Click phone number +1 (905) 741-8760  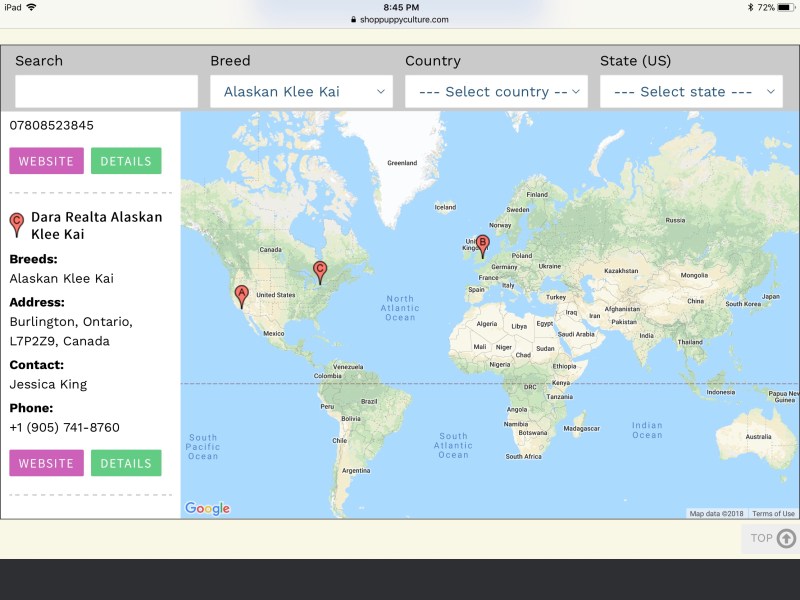[x=64, y=427]
